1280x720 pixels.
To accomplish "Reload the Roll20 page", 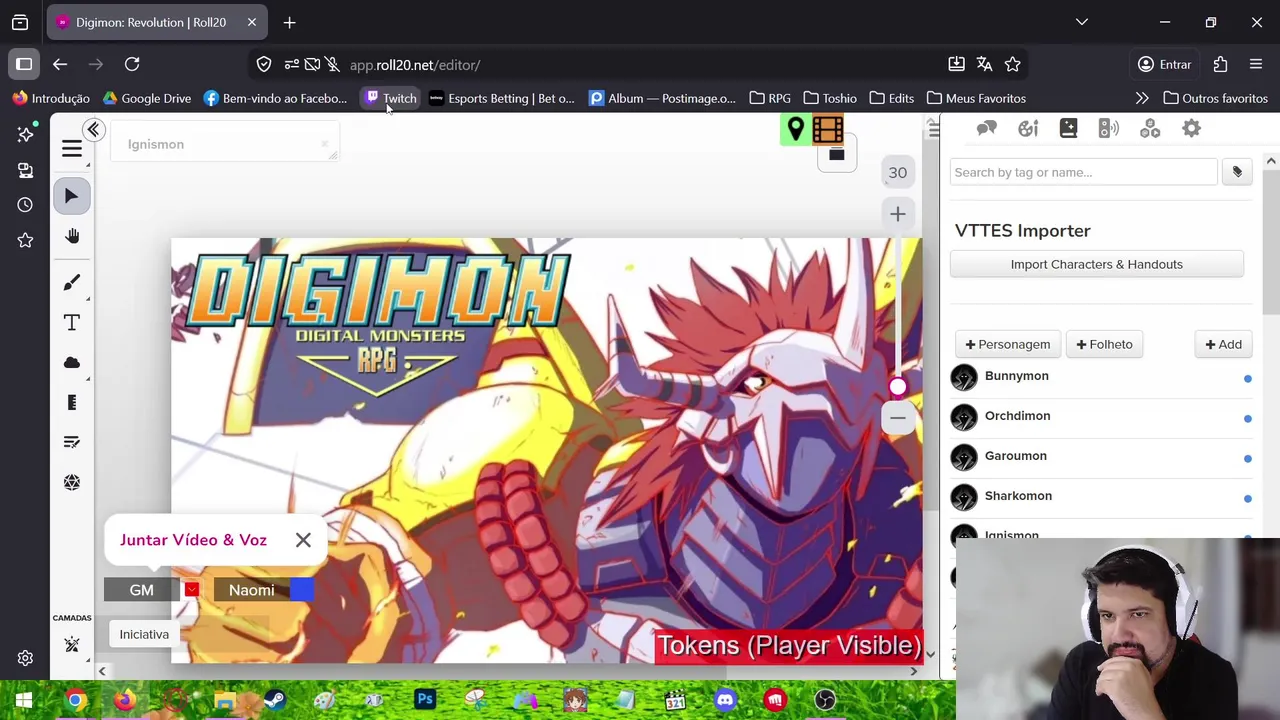I will pyautogui.click(x=131, y=64).
